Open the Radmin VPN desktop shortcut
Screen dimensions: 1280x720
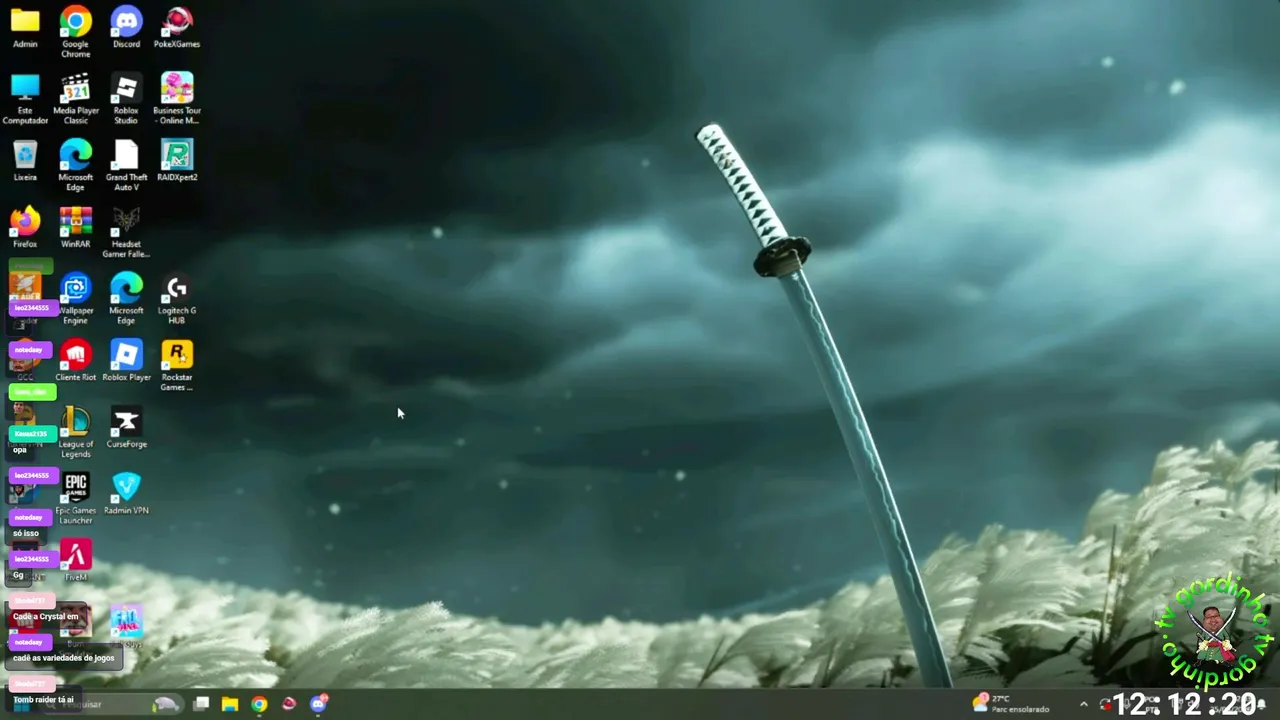126,494
